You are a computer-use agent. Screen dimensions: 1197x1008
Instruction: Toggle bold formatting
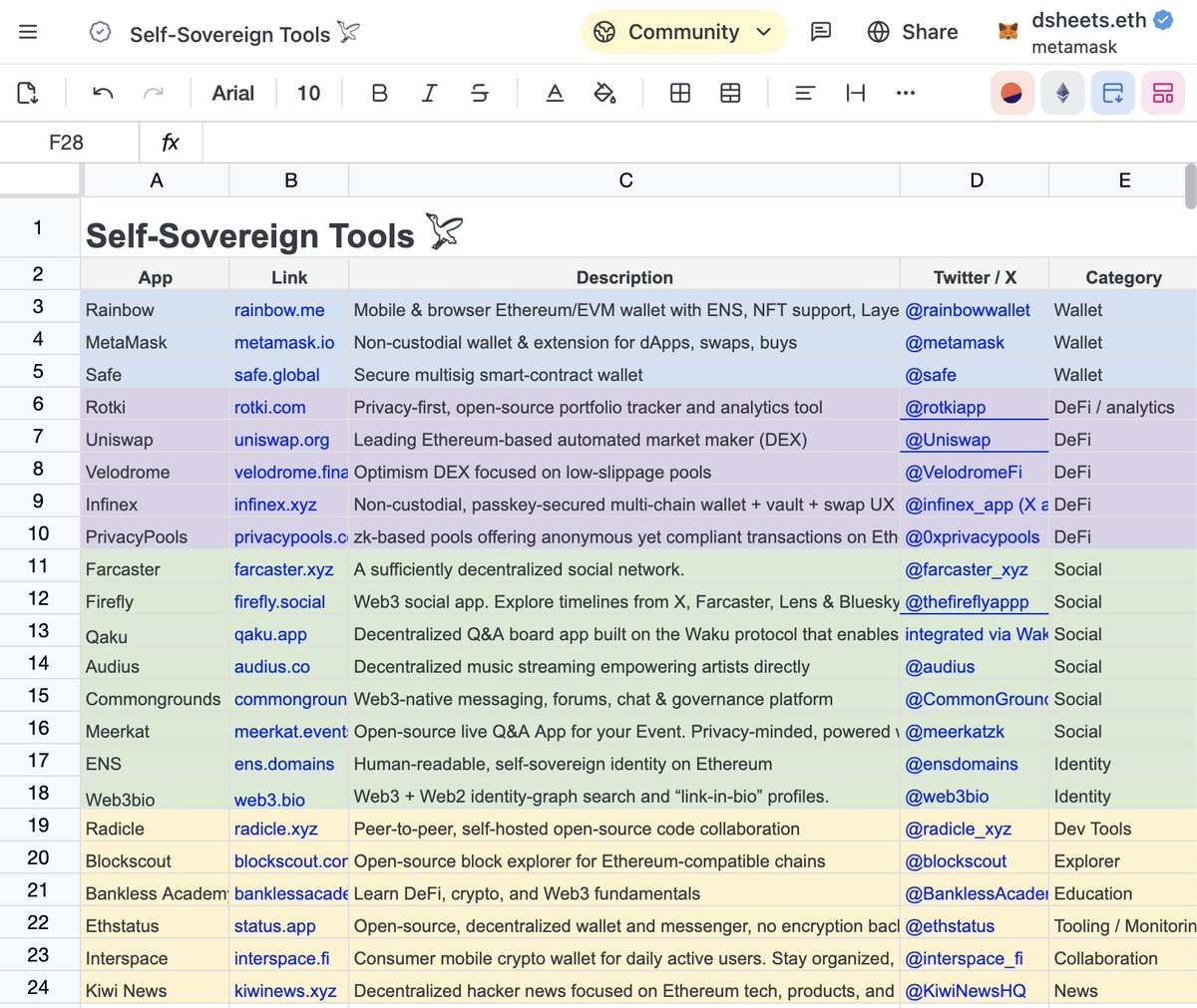click(379, 93)
